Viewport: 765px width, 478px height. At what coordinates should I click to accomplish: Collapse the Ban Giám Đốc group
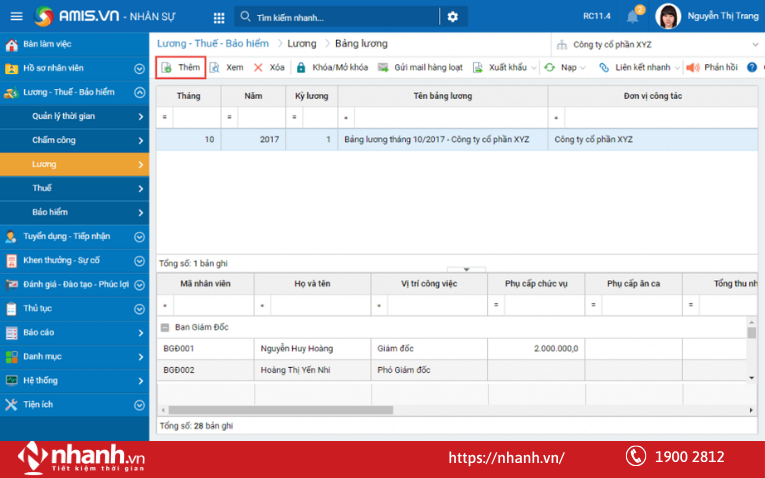pos(165,327)
